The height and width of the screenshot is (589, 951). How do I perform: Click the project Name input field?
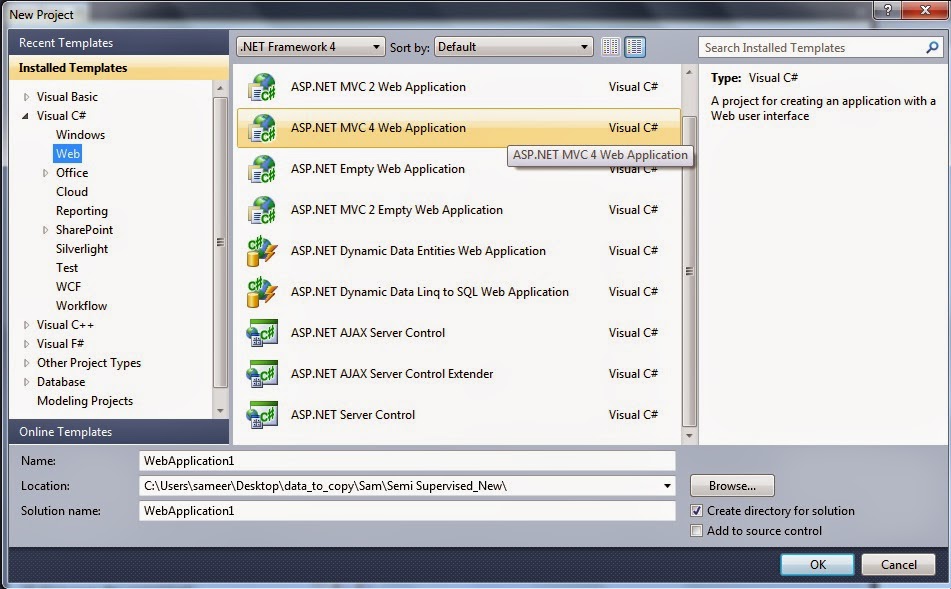(x=407, y=461)
